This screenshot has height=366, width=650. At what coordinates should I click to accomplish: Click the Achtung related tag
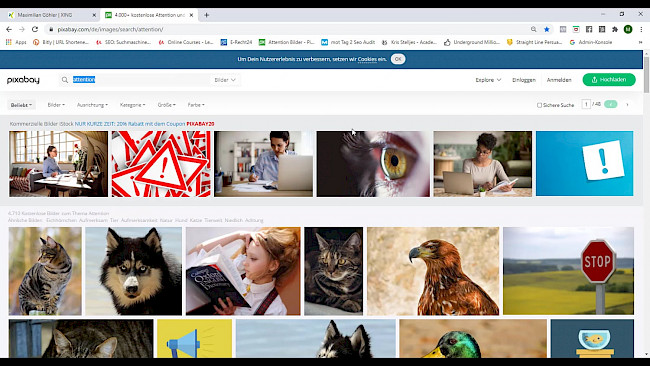pos(254,221)
